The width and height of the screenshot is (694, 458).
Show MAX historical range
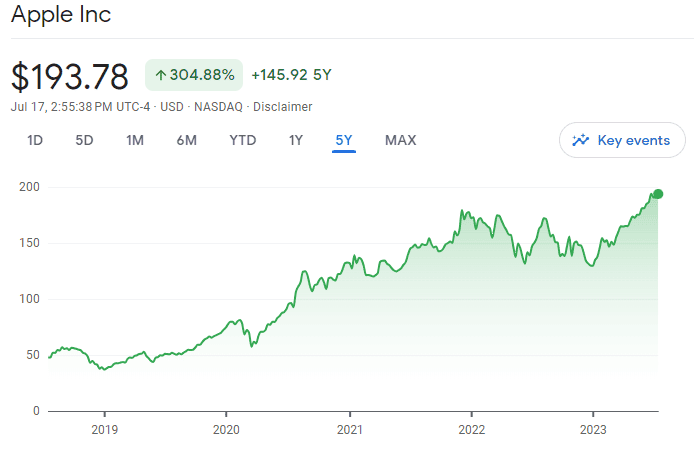coord(401,140)
